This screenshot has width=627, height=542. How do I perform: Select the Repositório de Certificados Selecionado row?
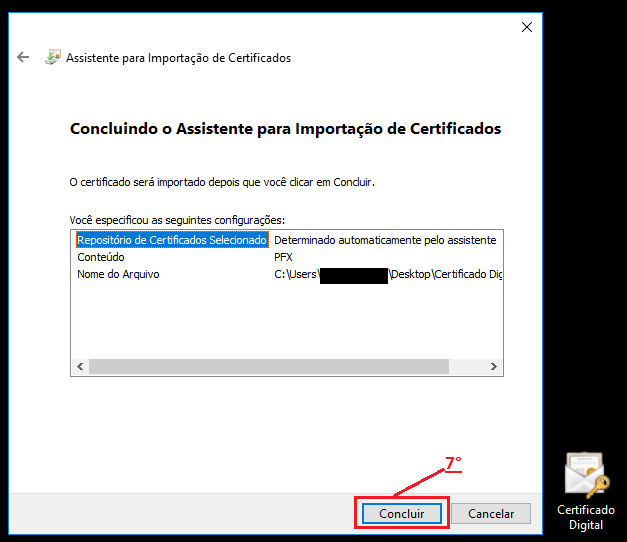click(x=171, y=240)
